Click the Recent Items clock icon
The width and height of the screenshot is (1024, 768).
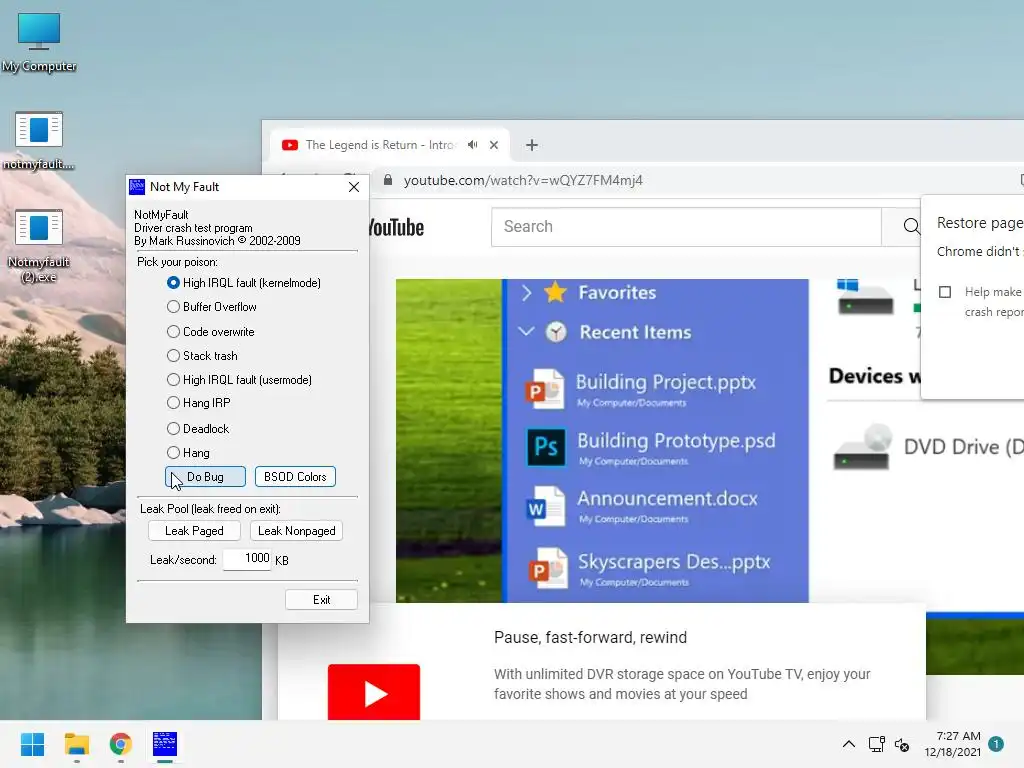[x=556, y=332]
